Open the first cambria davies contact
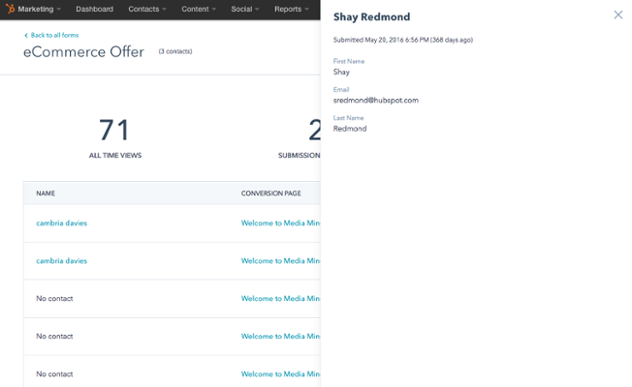The height and width of the screenshot is (387, 632). [62, 223]
